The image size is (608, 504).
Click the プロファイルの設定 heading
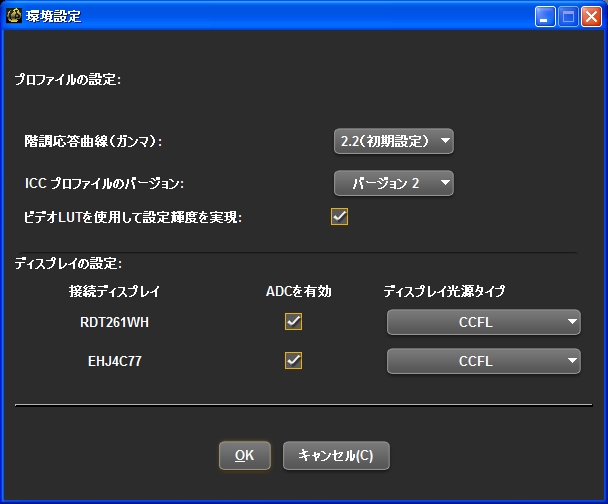pyautogui.click(x=68, y=79)
